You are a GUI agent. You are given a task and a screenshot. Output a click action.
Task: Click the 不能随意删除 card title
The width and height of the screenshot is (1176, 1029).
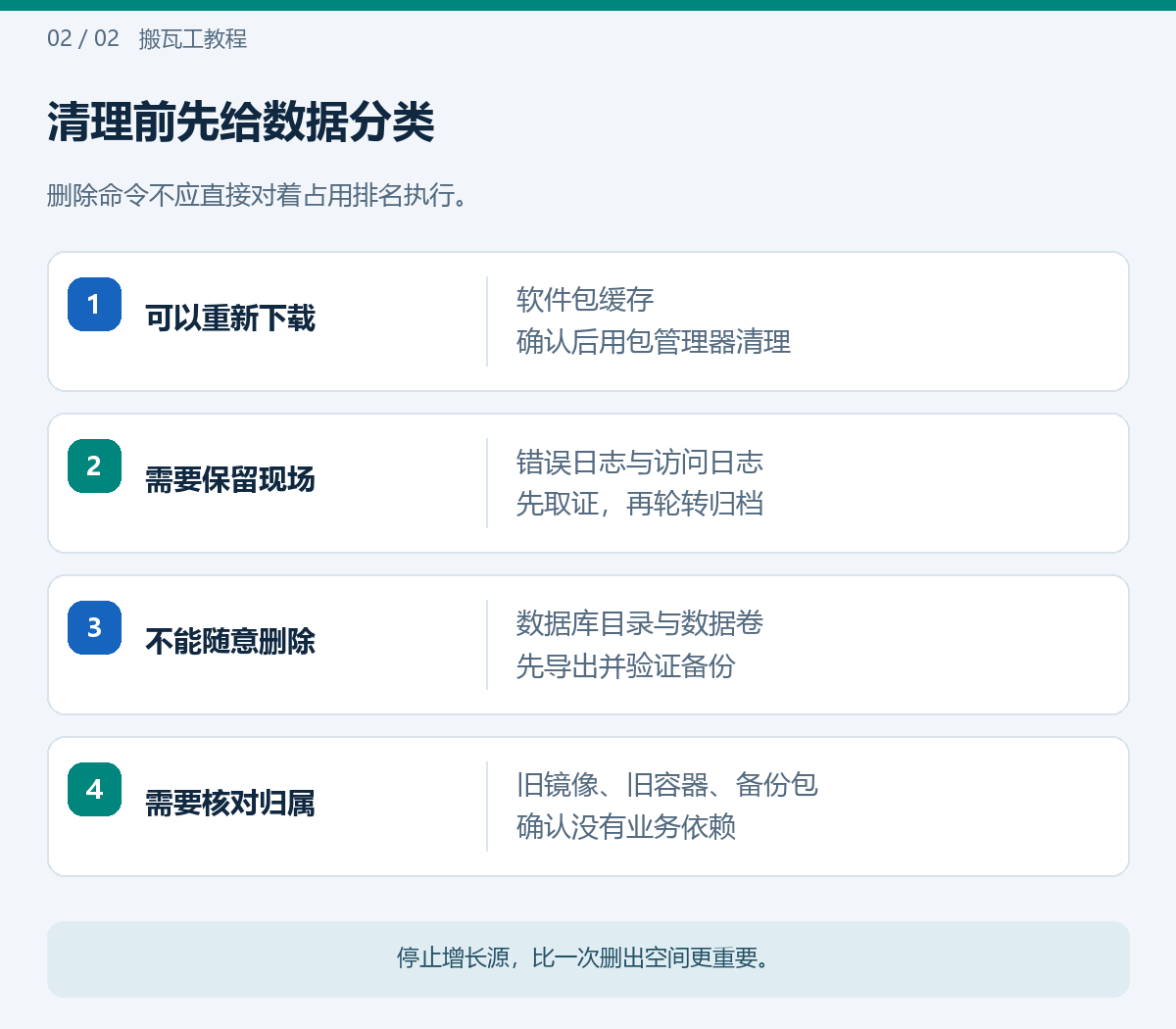pos(230,641)
